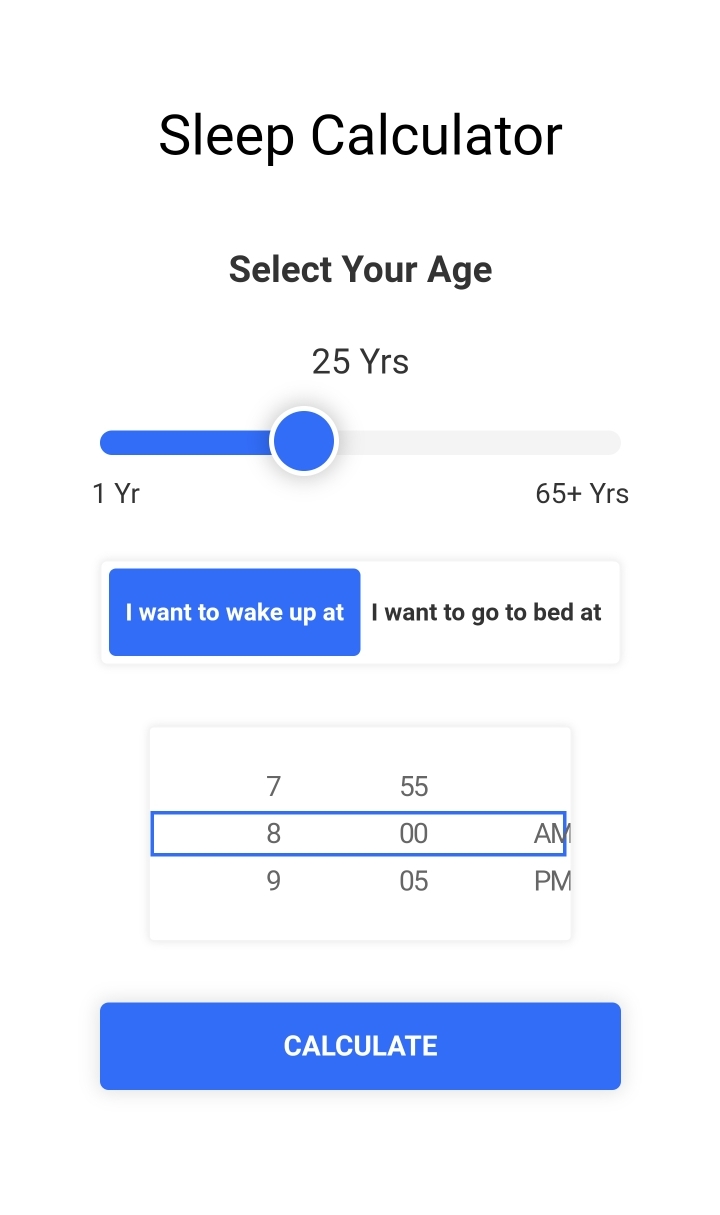Tap the selected hour 8 in the picker

click(273, 834)
